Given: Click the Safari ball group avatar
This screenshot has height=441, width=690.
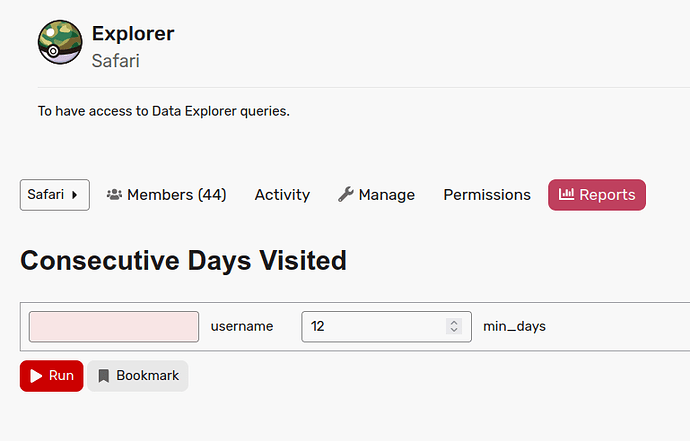Looking at the screenshot, I should pyautogui.click(x=60, y=42).
